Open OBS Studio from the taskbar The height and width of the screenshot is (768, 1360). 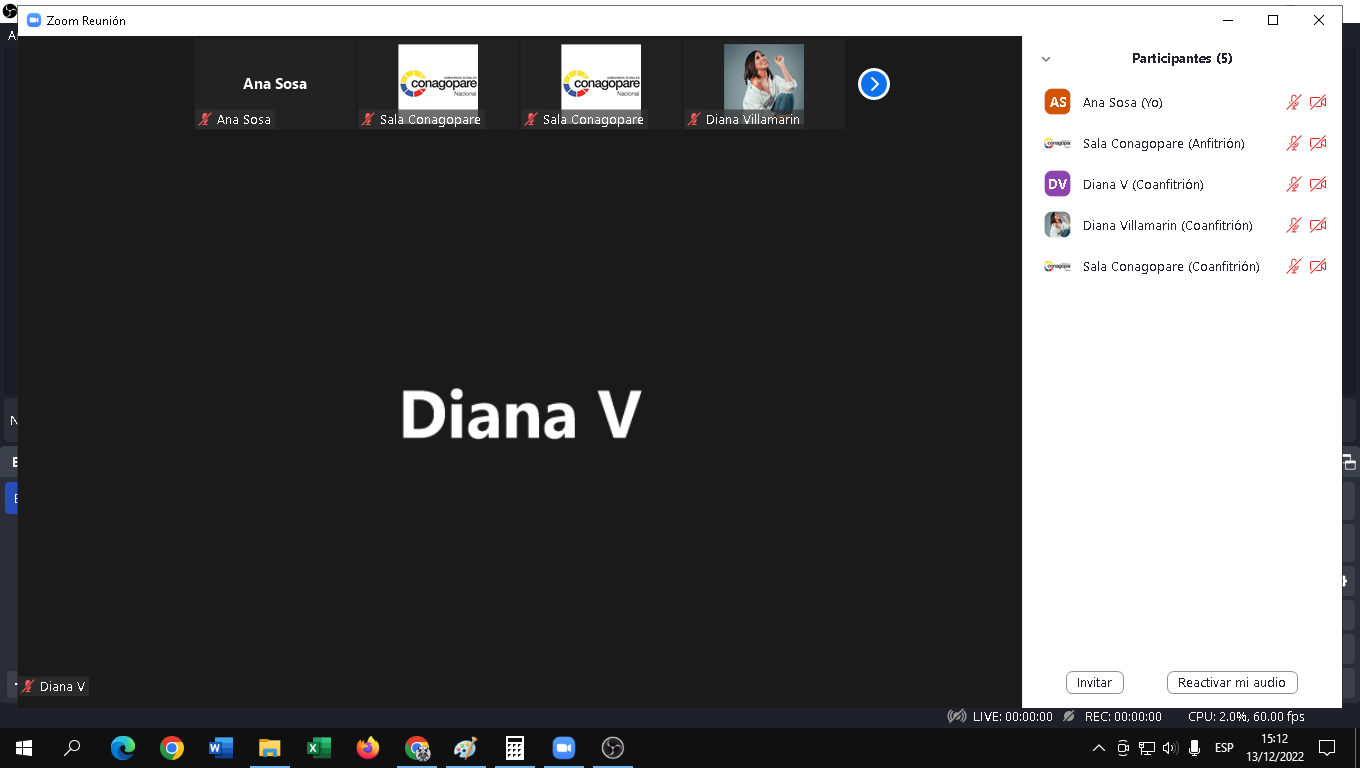(x=613, y=748)
